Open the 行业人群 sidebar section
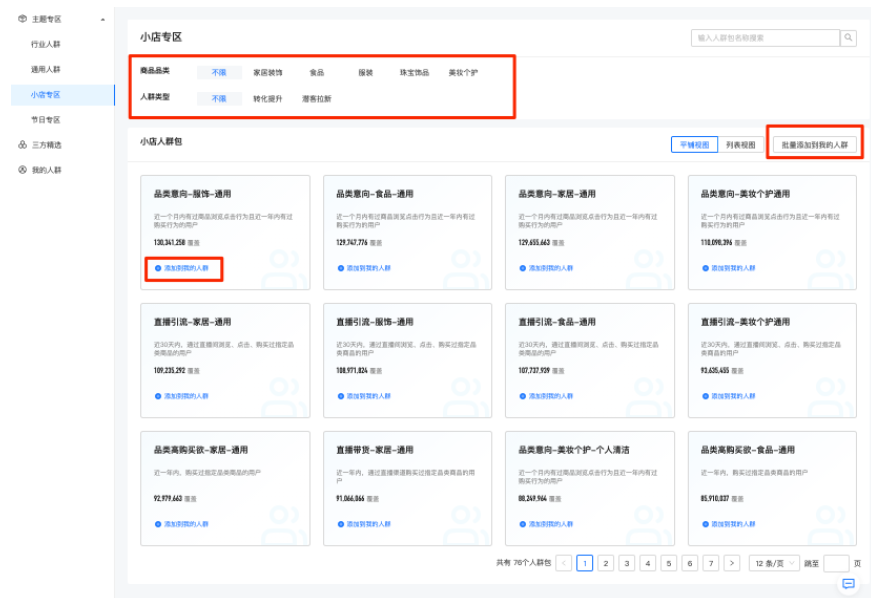 46,44
